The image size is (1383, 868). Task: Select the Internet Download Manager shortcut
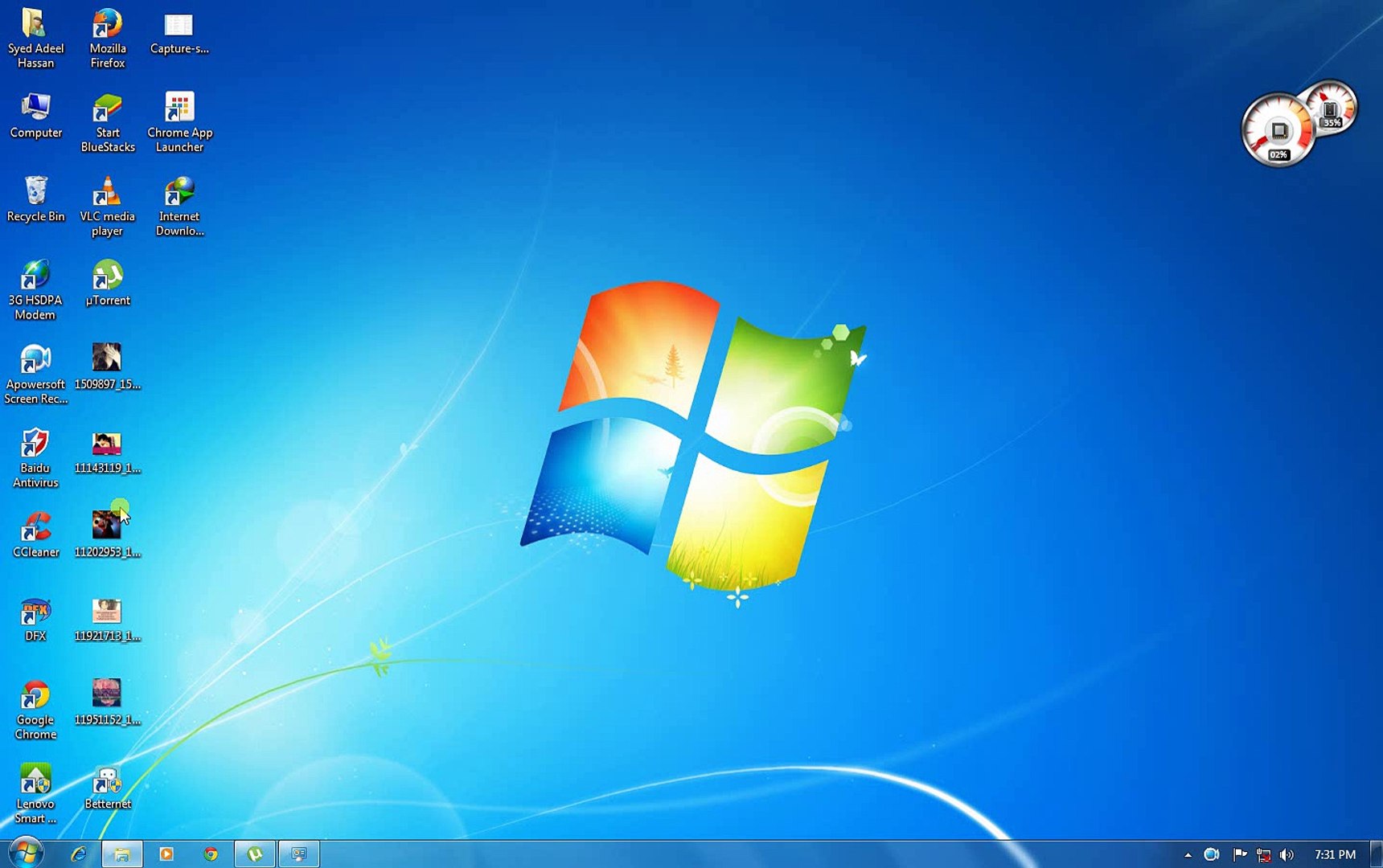pyautogui.click(x=179, y=207)
